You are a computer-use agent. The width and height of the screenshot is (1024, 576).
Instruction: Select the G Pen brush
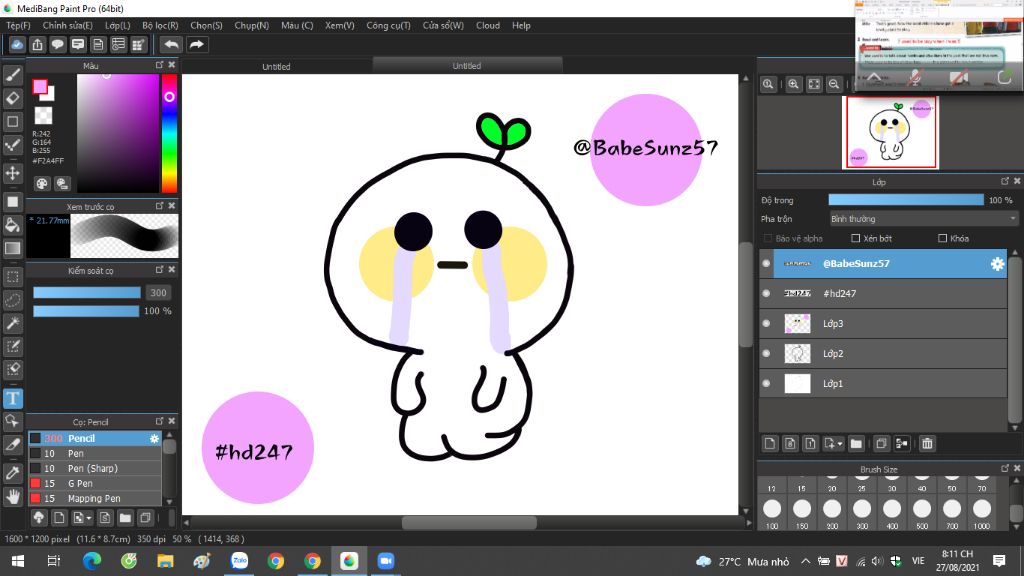click(x=82, y=483)
